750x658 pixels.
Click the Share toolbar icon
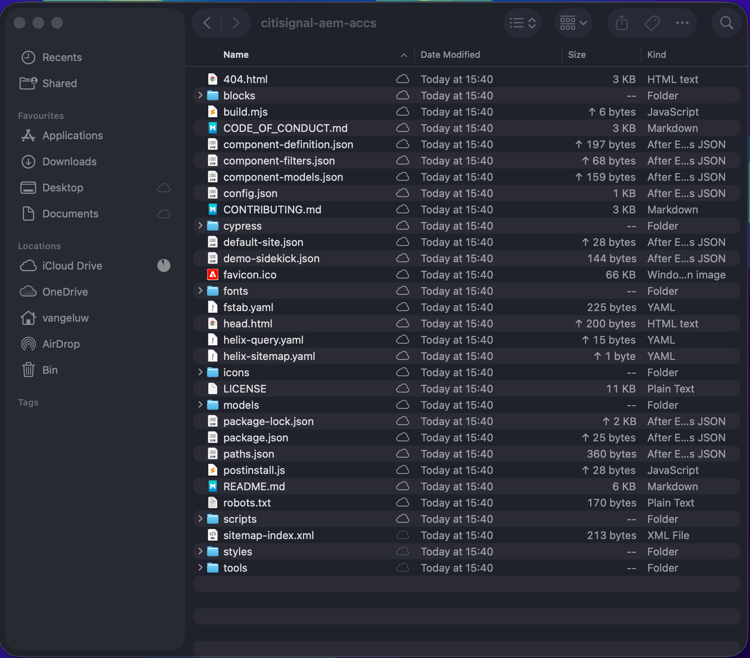pyautogui.click(x=621, y=23)
